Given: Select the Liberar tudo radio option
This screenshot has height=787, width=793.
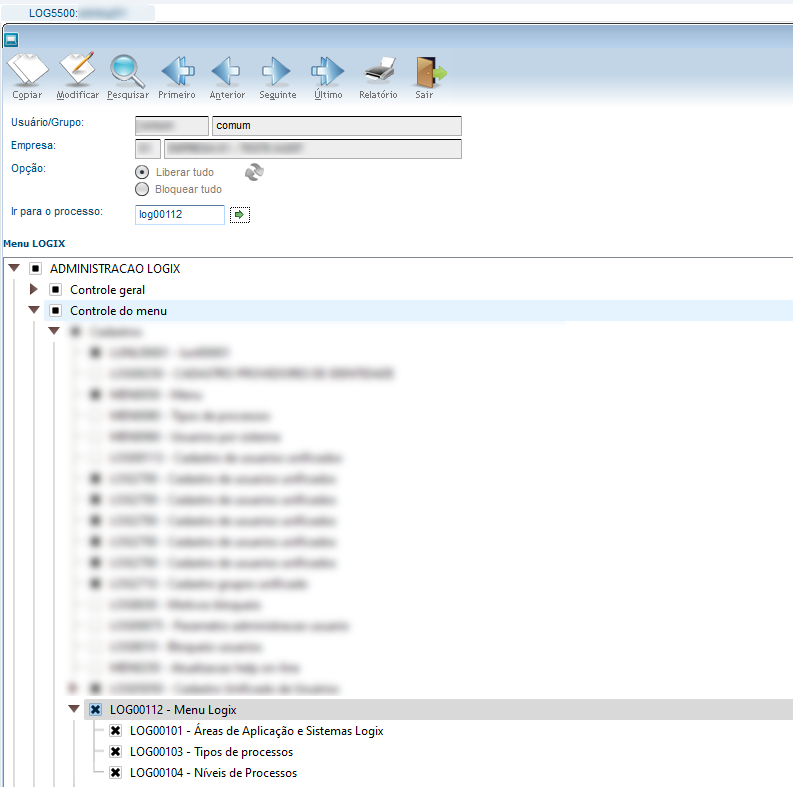Looking at the screenshot, I should coord(142,172).
